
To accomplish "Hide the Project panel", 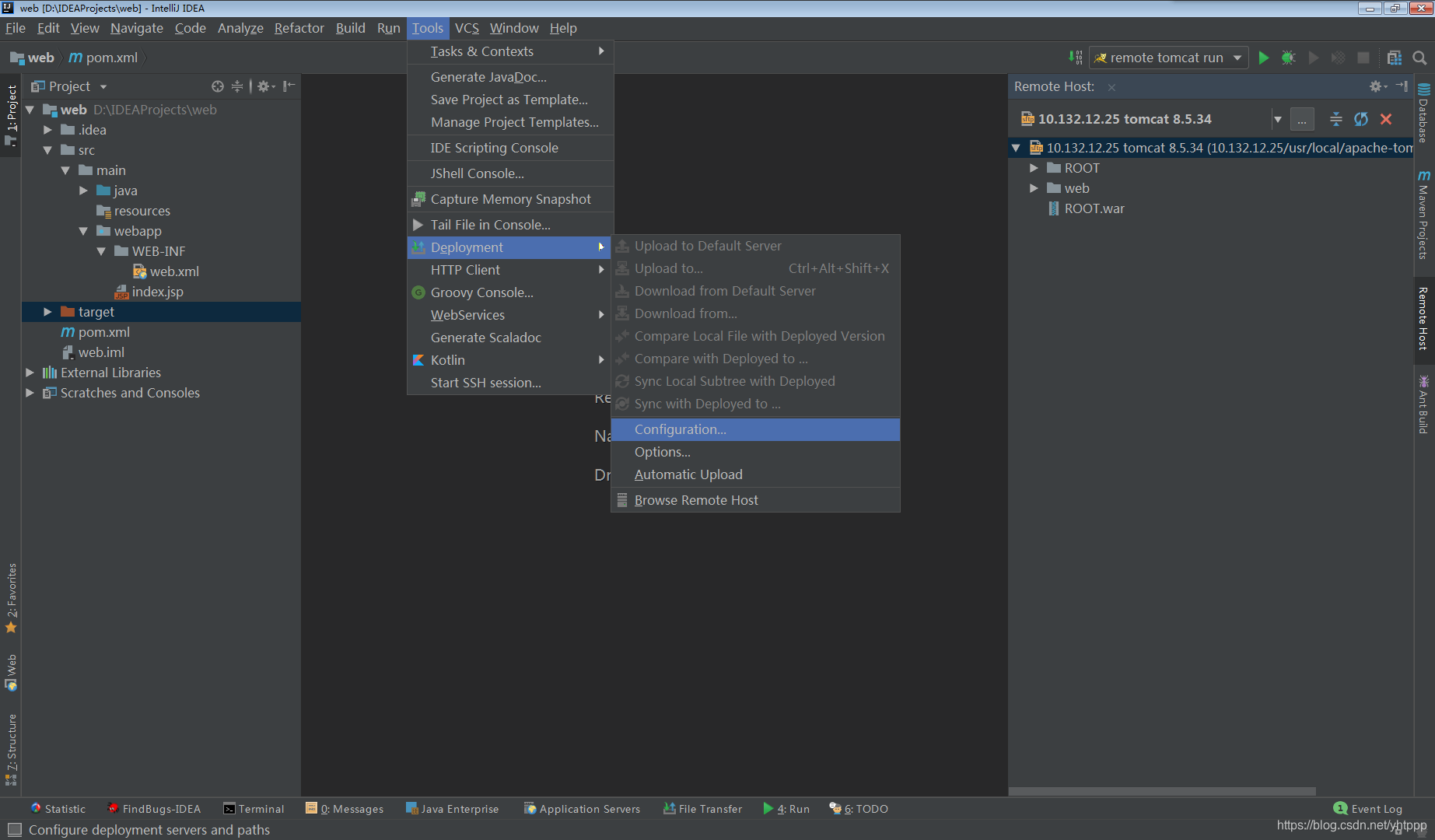I will tap(289, 86).
